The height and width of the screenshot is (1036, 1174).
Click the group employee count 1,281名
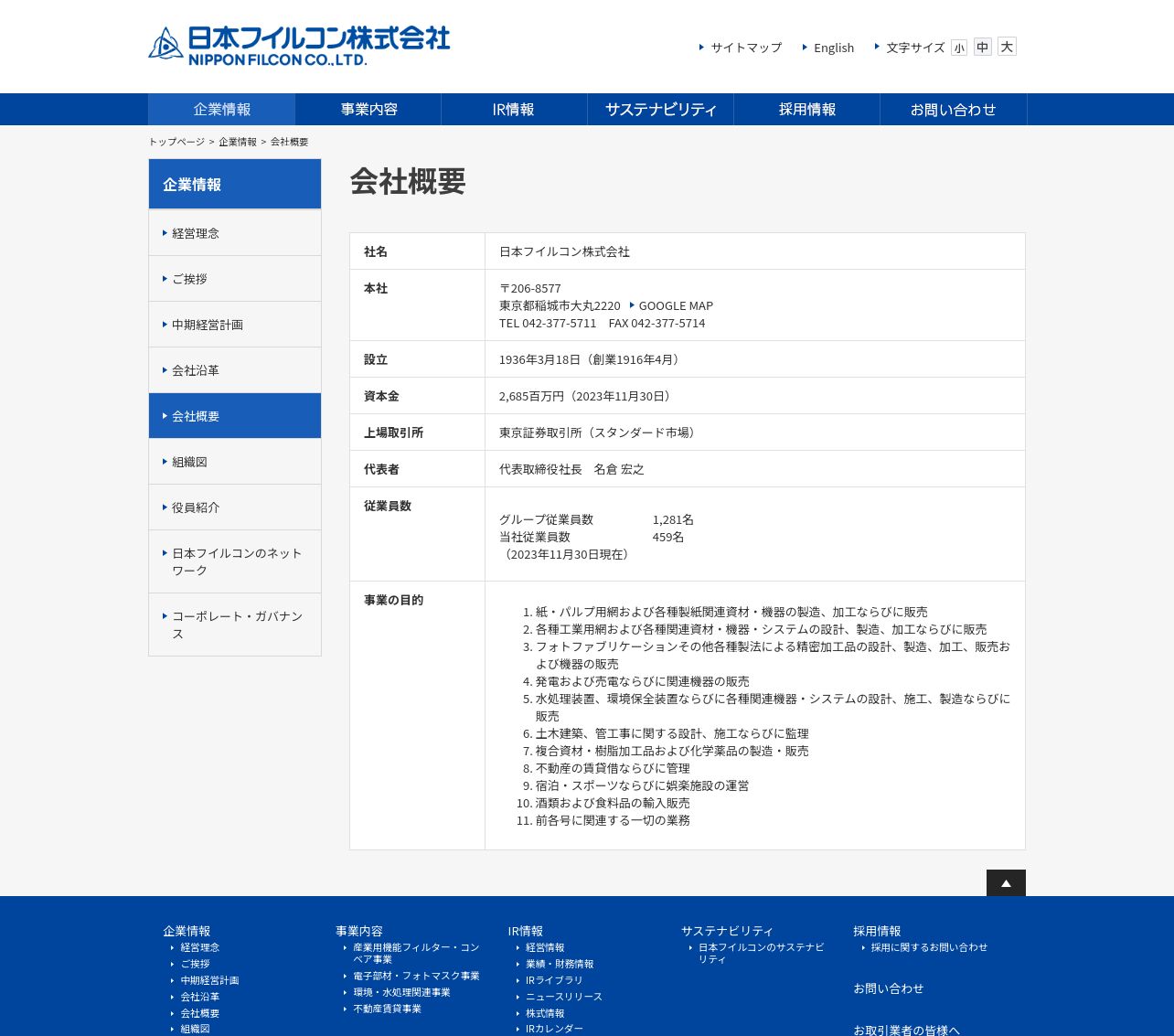(x=673, y=519)
